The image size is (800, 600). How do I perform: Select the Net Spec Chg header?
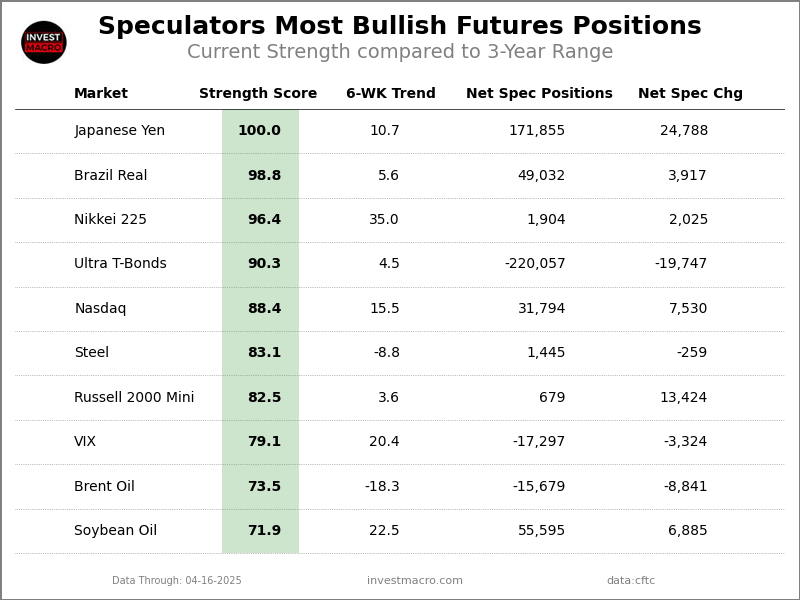[x=690, y=94]
